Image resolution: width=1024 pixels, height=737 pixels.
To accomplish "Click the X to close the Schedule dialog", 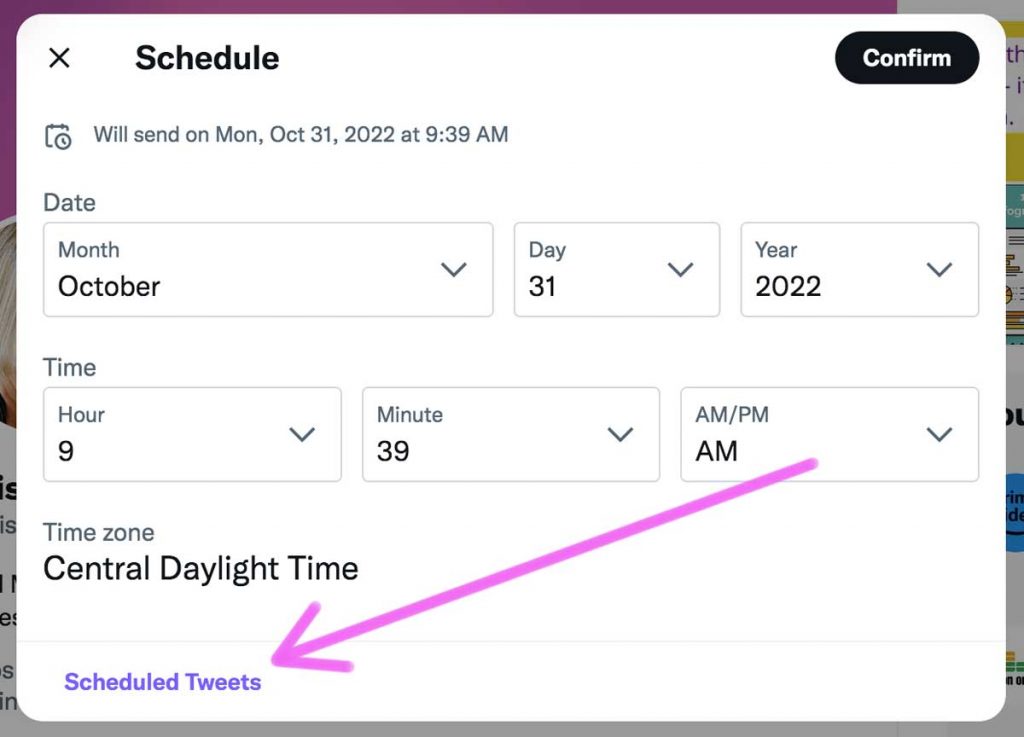I will tap(59, 58).
